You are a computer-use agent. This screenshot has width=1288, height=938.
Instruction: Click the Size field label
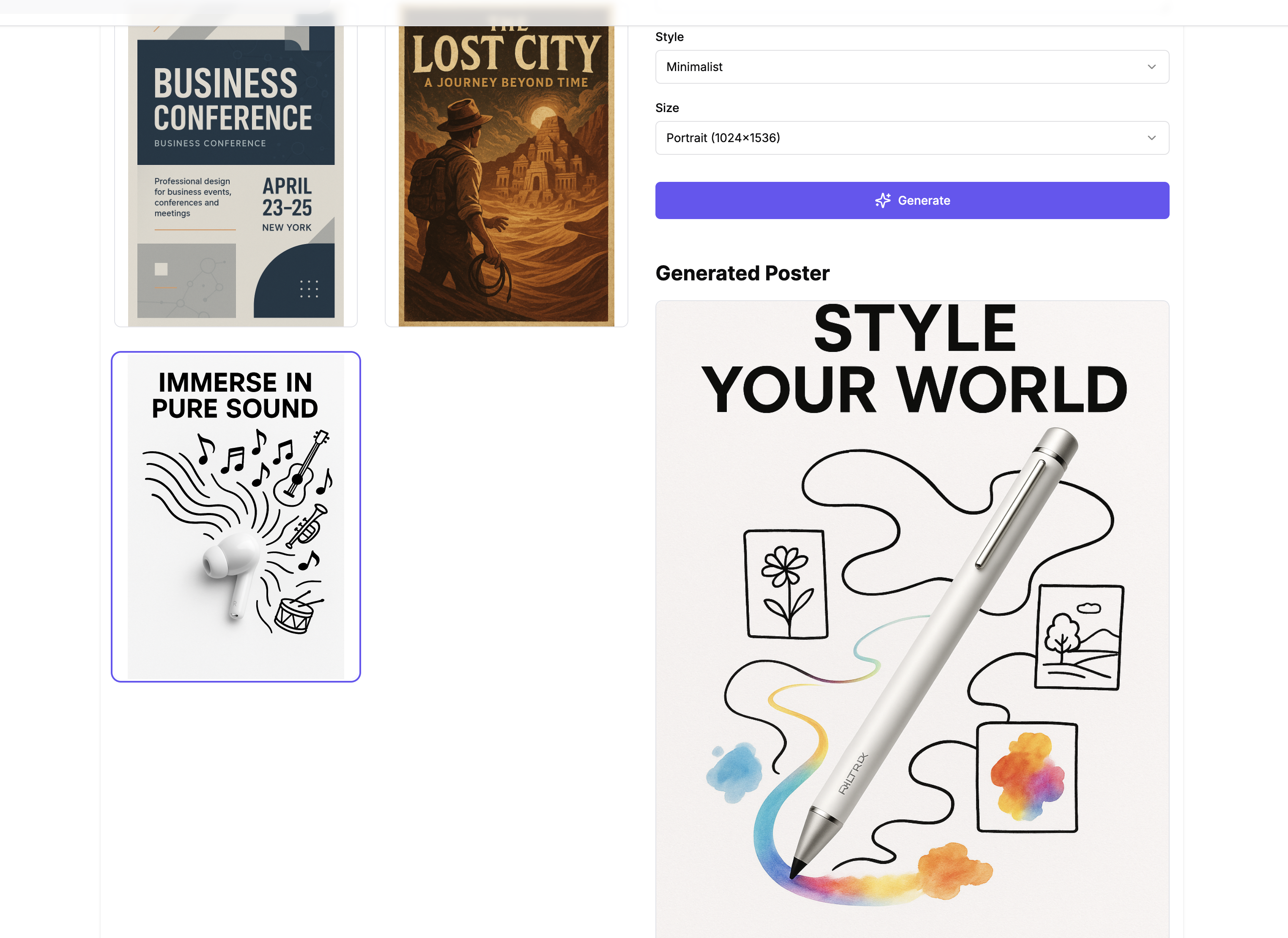(667, 108)
